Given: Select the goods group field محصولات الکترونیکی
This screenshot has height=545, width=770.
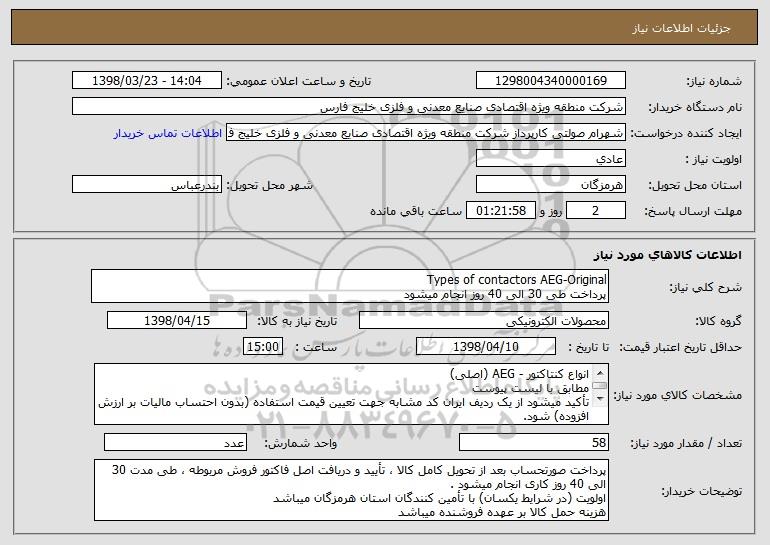Looking at the screenshot, I should click(484, 320).
